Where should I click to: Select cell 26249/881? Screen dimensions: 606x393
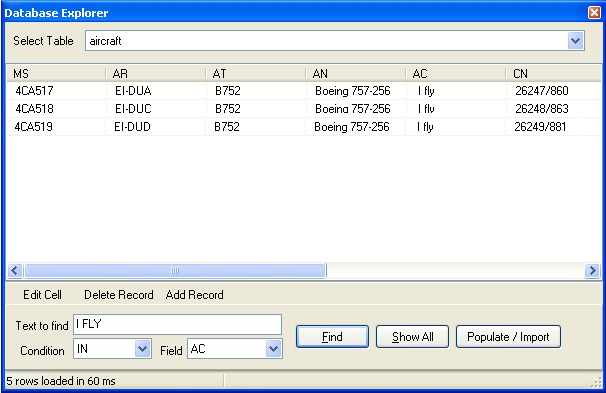point(540,127)
